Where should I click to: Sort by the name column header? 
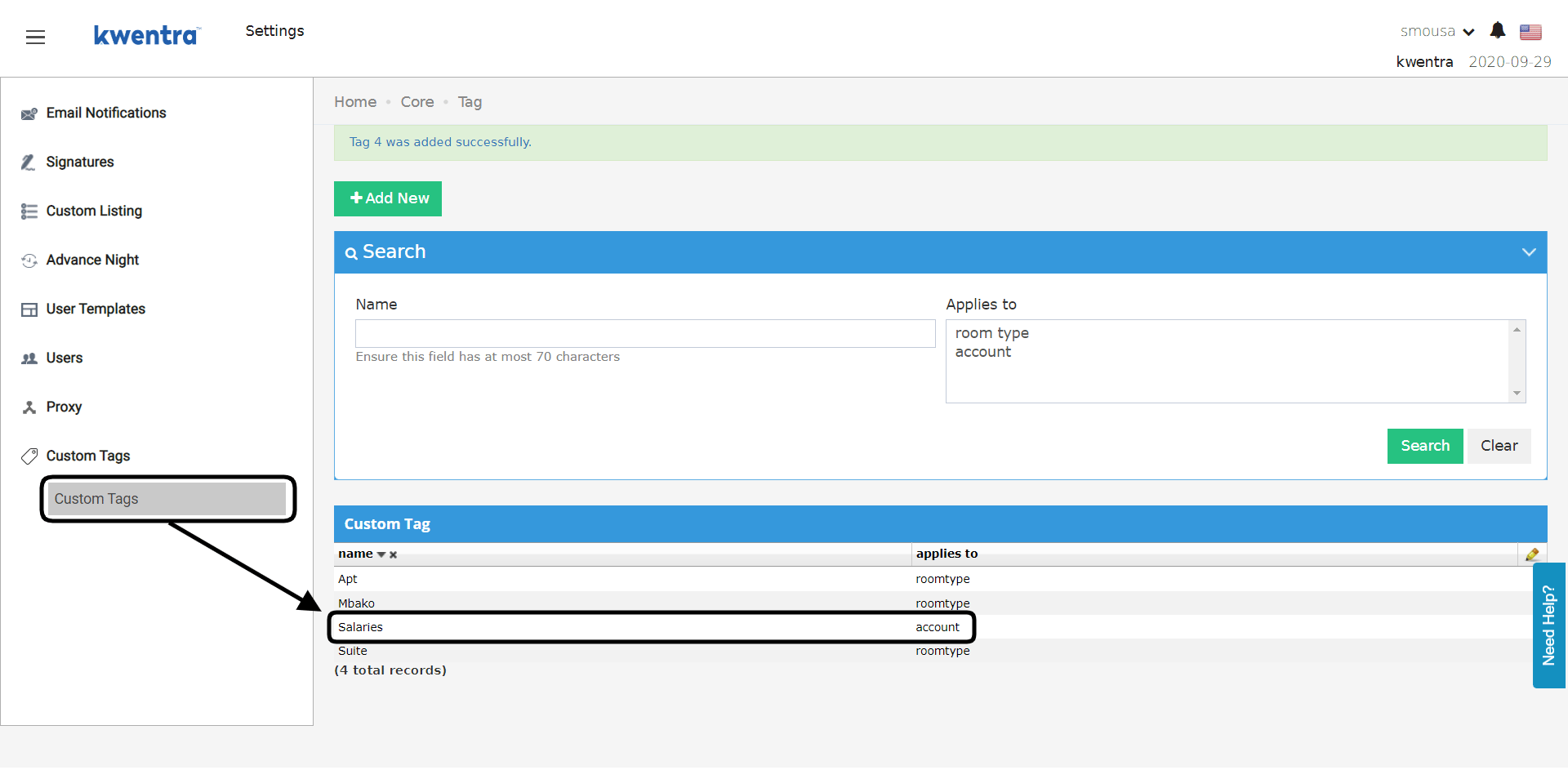tap(355, 554)
